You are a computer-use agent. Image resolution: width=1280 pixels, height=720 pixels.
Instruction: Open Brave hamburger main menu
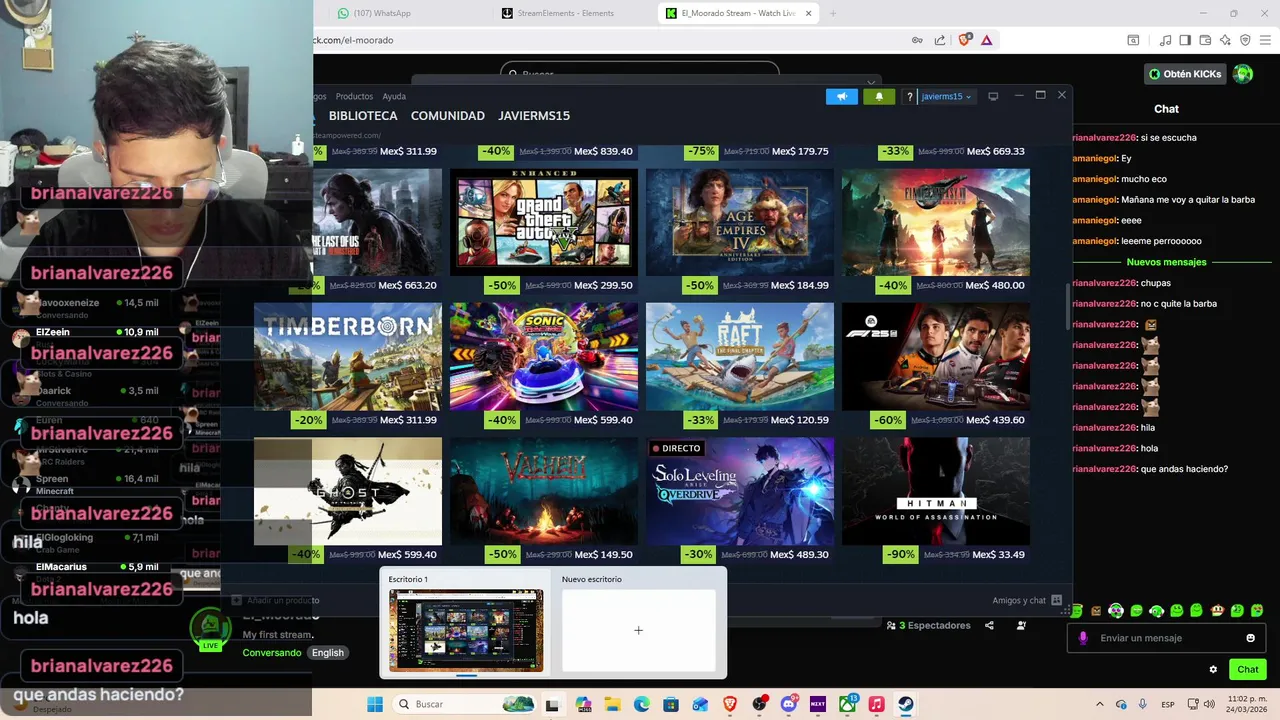coord(1266,40)
